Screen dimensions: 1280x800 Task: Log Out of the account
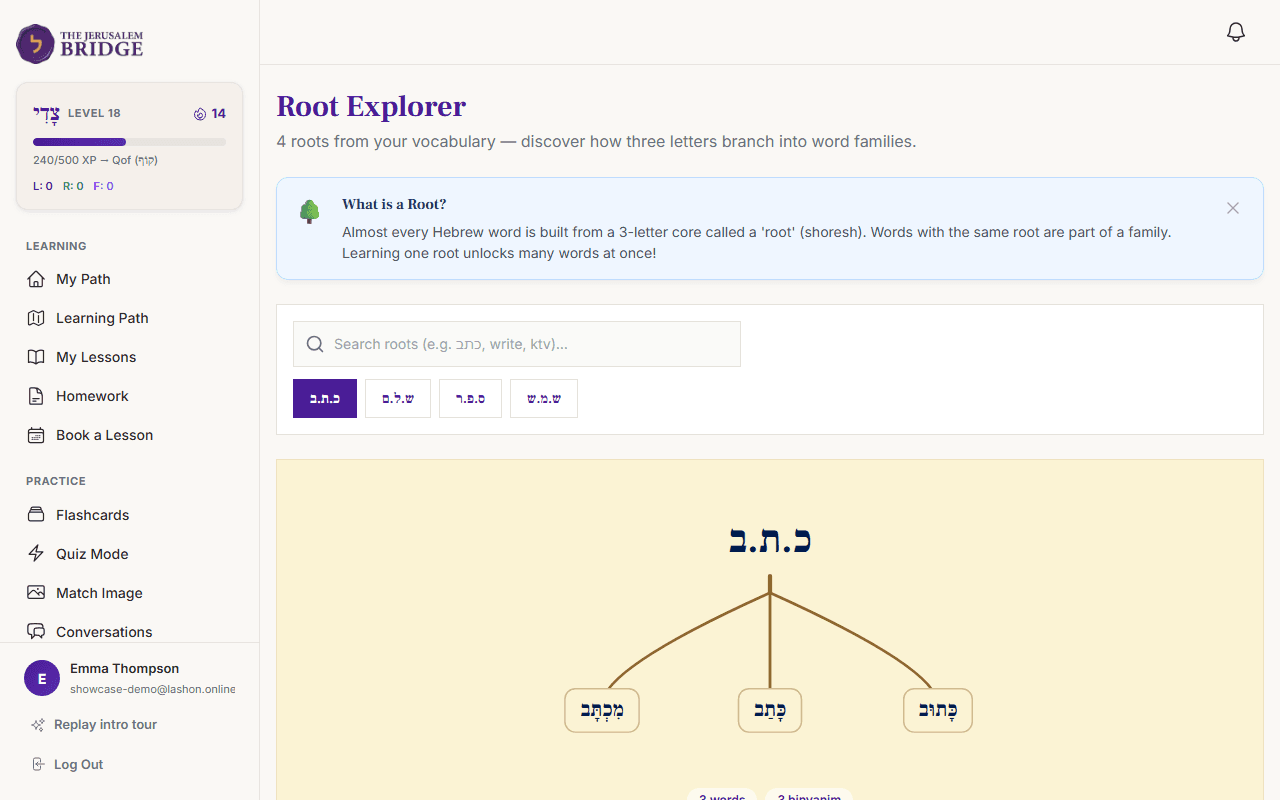tap(76, 764)
